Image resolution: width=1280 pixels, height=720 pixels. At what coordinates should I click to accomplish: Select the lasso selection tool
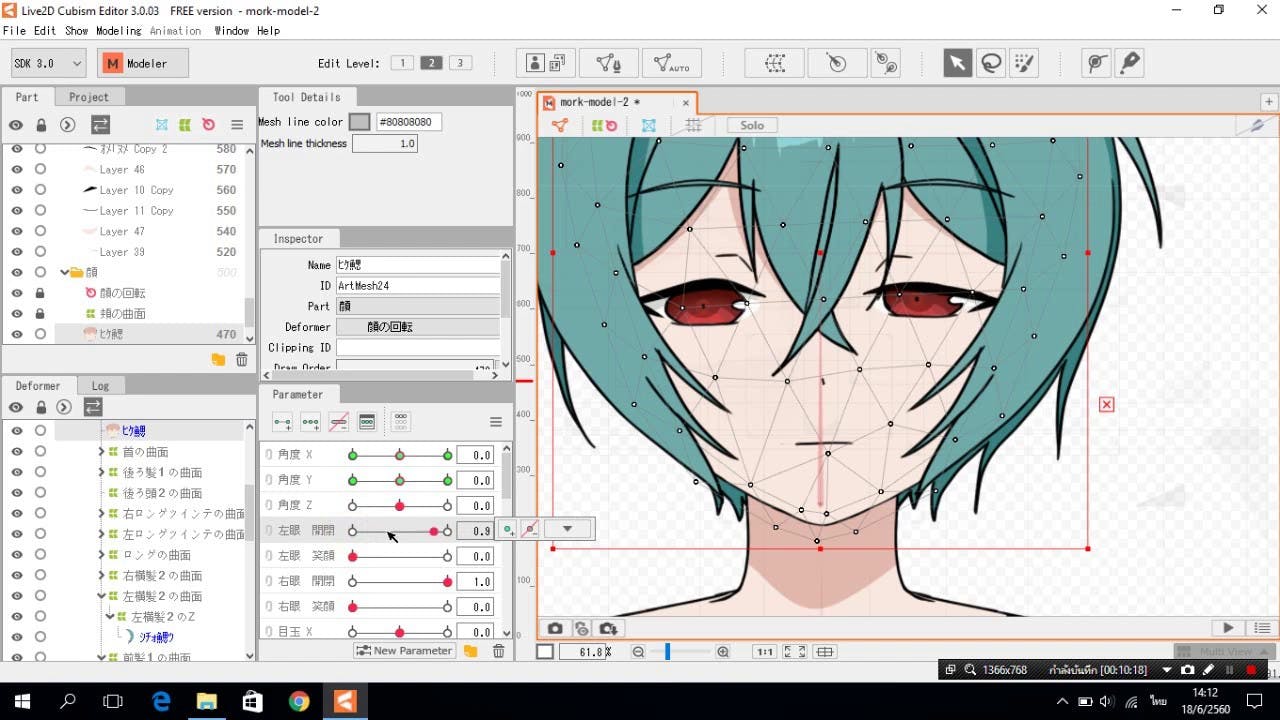point(991,63)
